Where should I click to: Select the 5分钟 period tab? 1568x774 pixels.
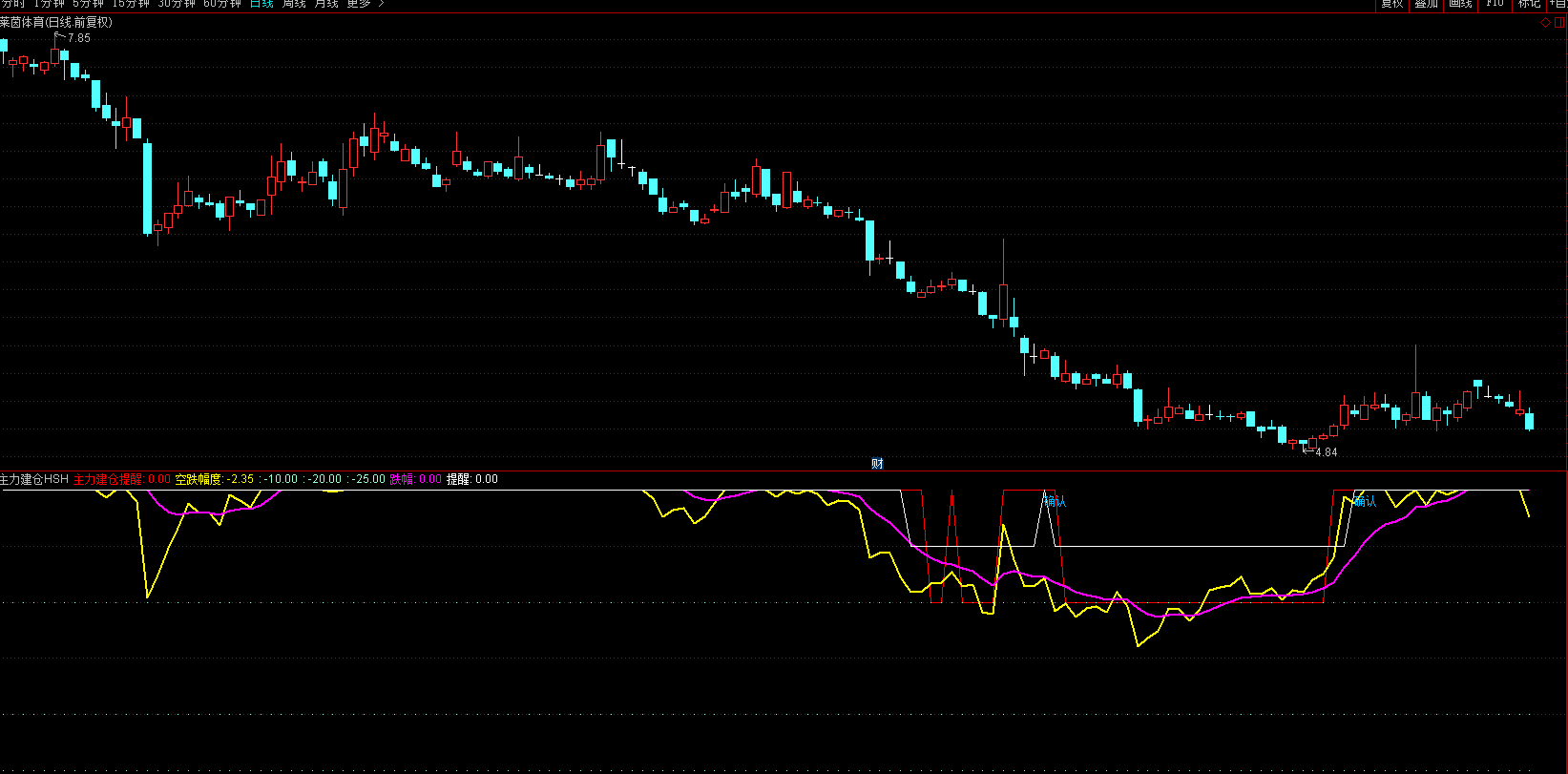tap(89, 4)
